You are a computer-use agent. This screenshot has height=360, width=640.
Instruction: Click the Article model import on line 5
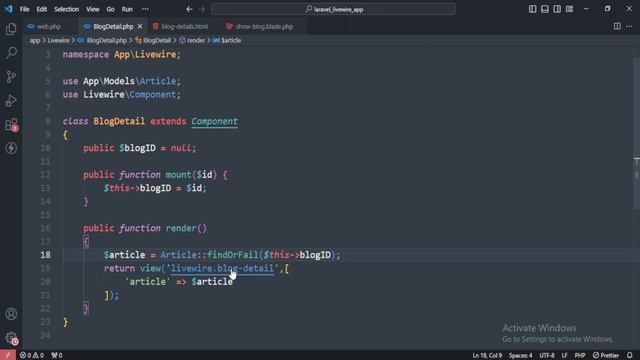(158, 81)
